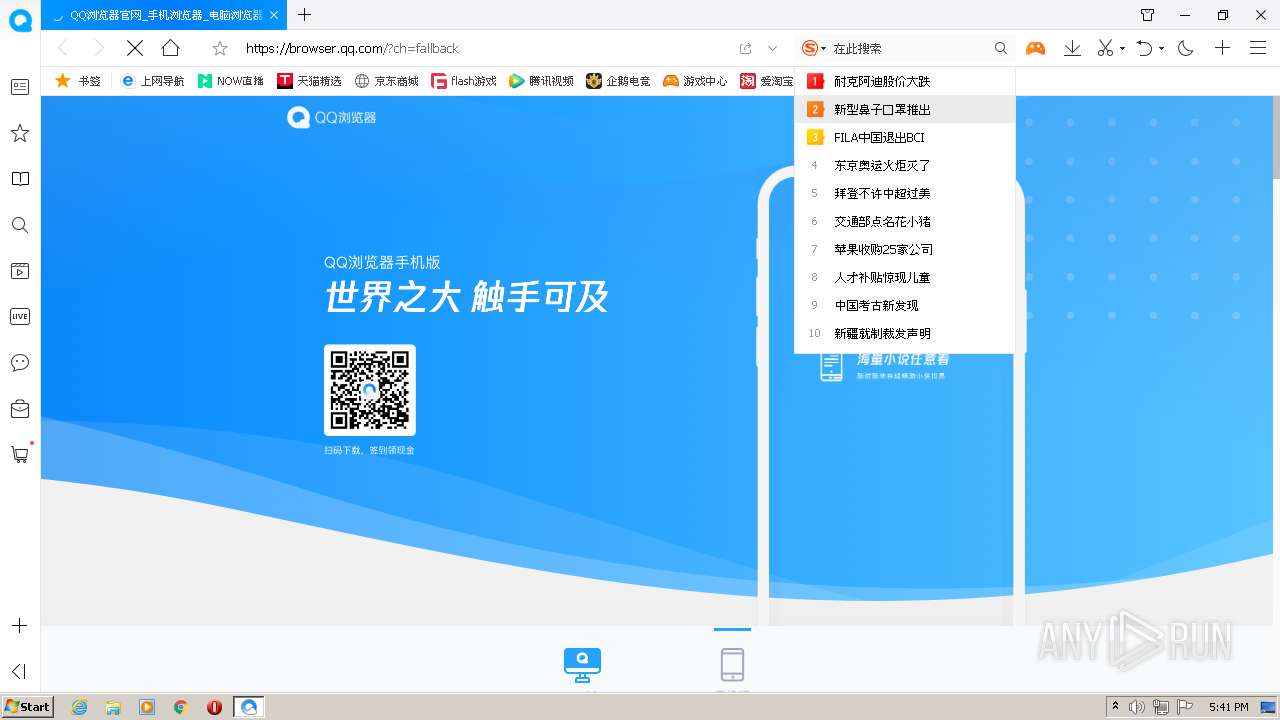Open the hamburger main menu
The height and width of the screenshot is (720, 1280).
coord(1258,48)
